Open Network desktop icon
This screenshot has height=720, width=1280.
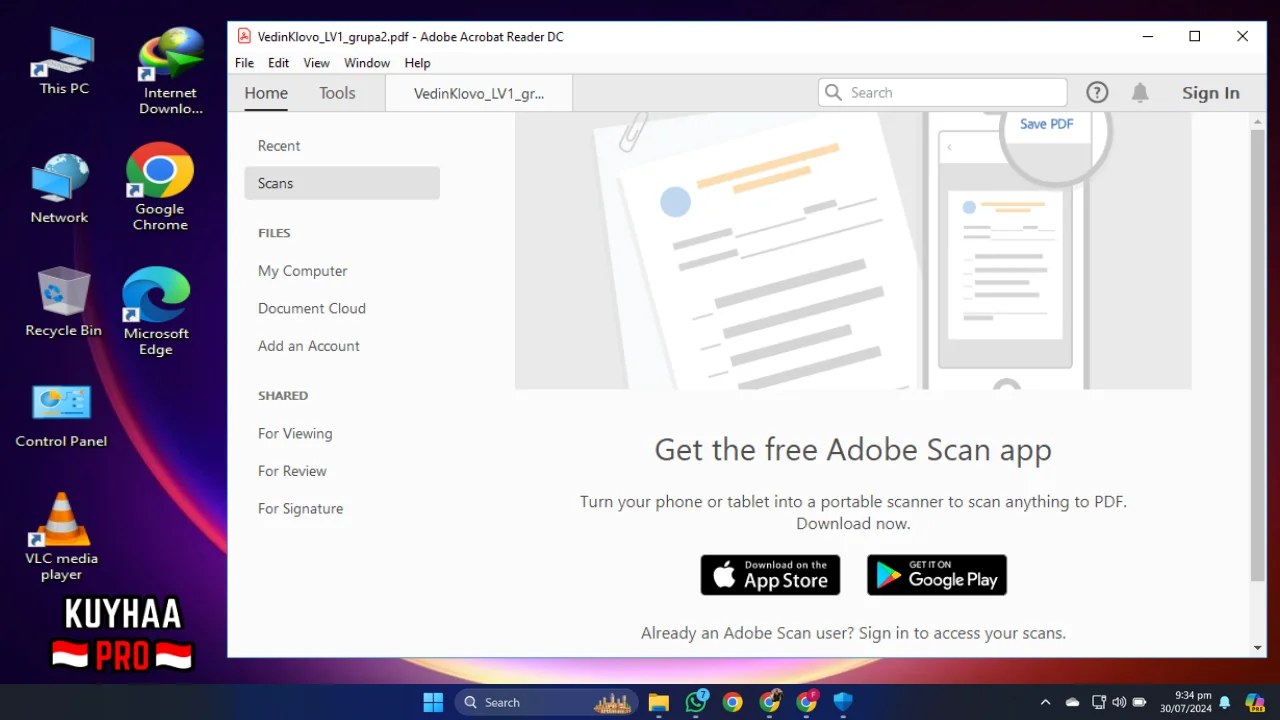point(60,188)
